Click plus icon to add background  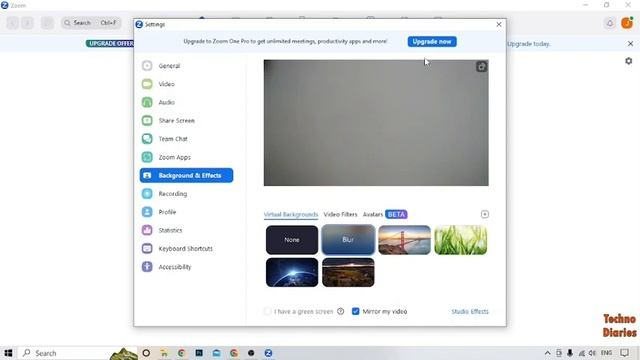tap(484, 214)
